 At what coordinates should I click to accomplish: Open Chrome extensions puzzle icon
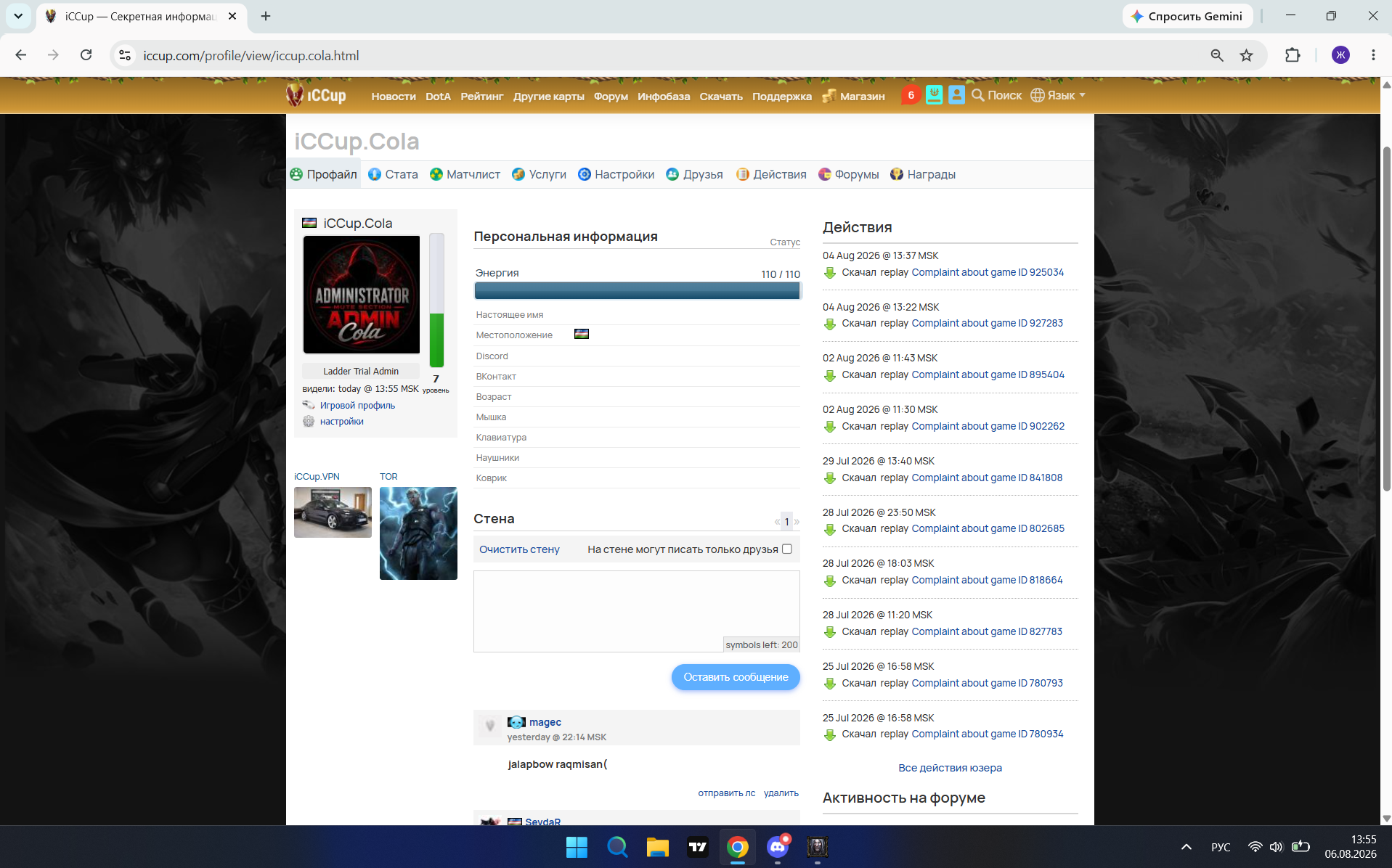tap(1293, 55)
